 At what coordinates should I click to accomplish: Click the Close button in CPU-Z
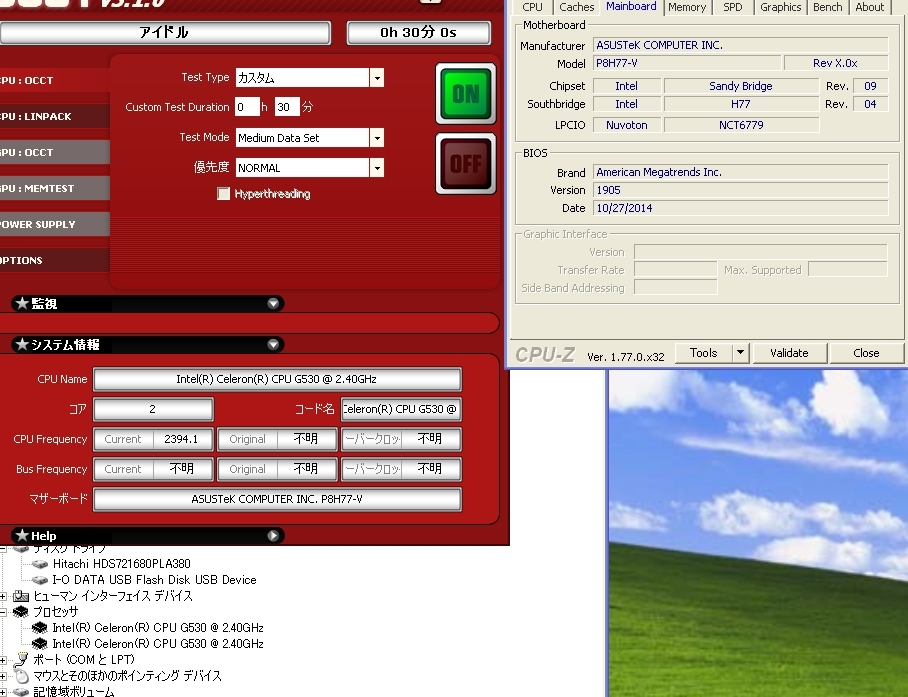click(866, 353)
